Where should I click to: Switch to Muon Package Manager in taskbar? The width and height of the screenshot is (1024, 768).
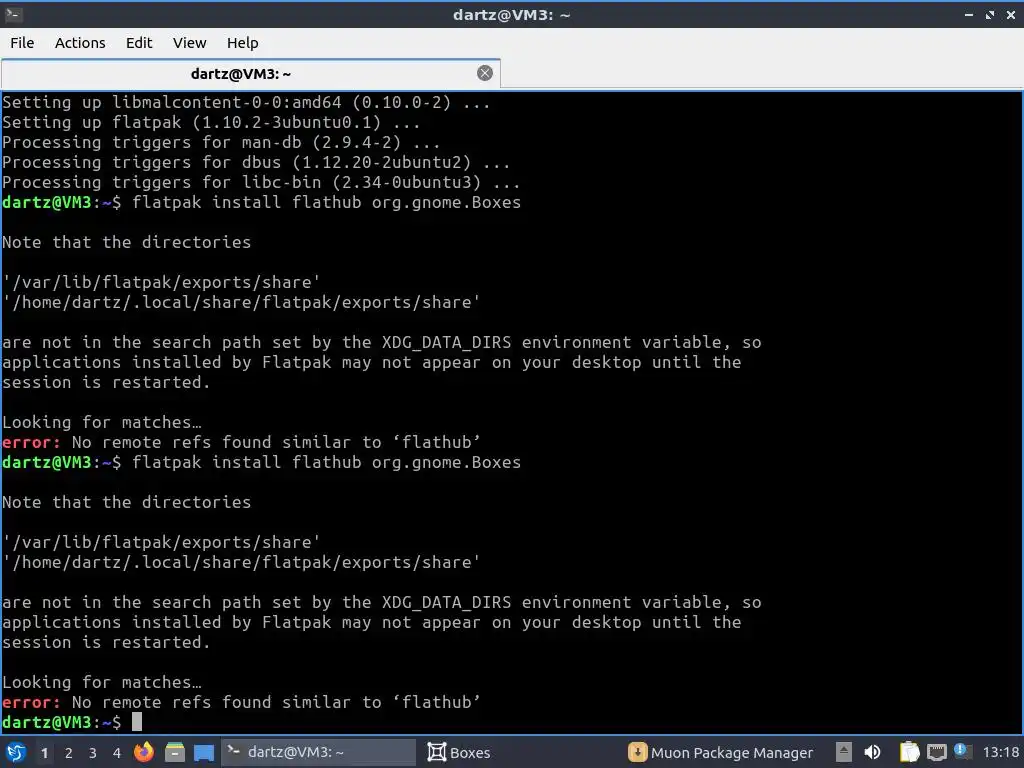pos(721,752)
